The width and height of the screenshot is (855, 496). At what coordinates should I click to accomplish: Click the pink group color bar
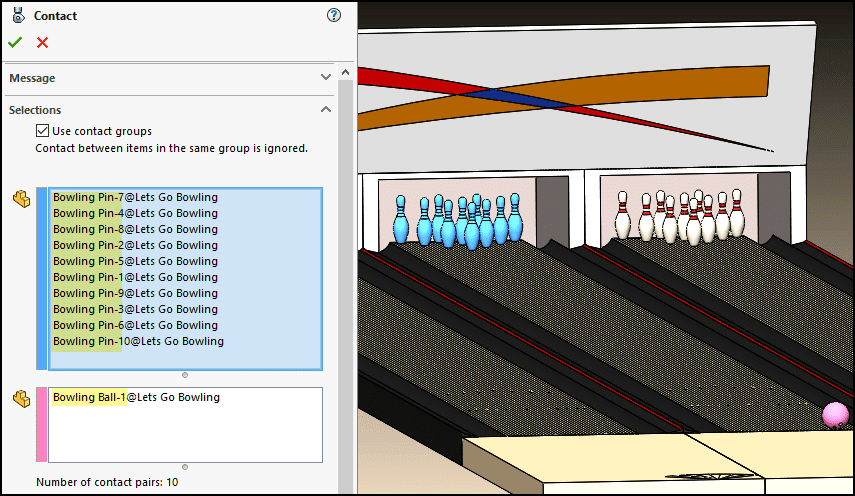click(41, 425)
